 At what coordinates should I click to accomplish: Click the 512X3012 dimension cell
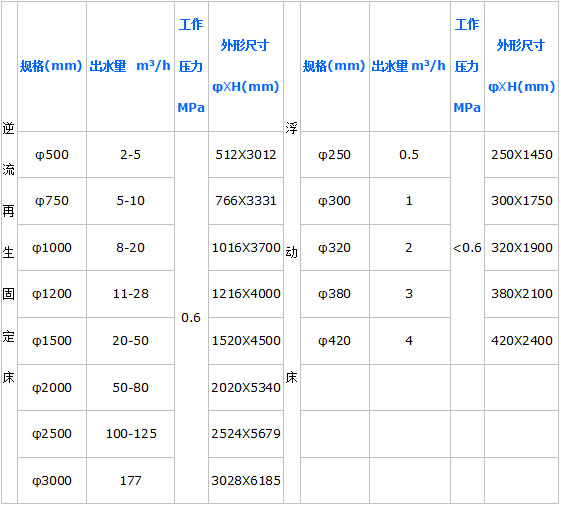click(x=246, y=155)
